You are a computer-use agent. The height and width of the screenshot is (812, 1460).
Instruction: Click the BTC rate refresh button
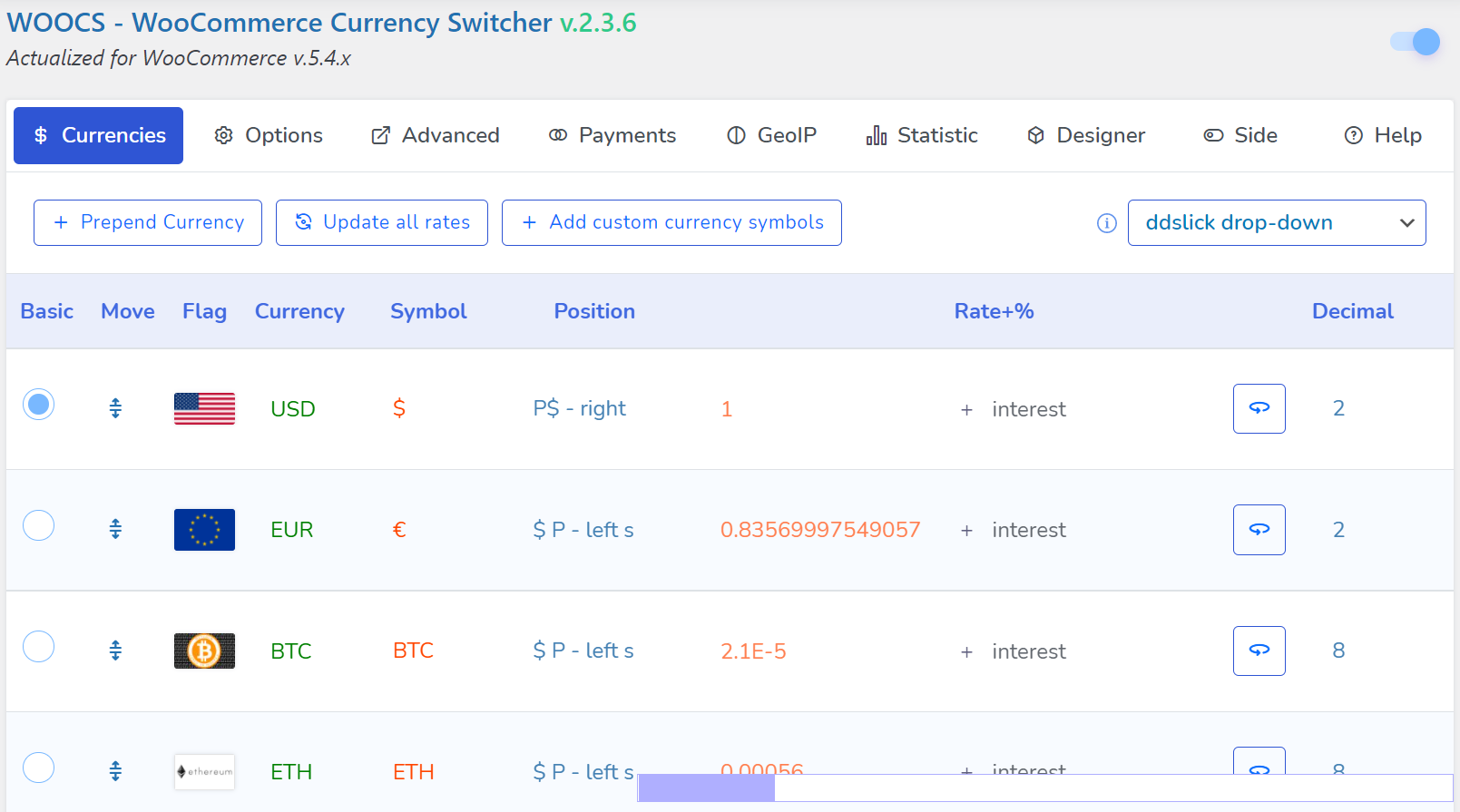[x=1259, y=651]
